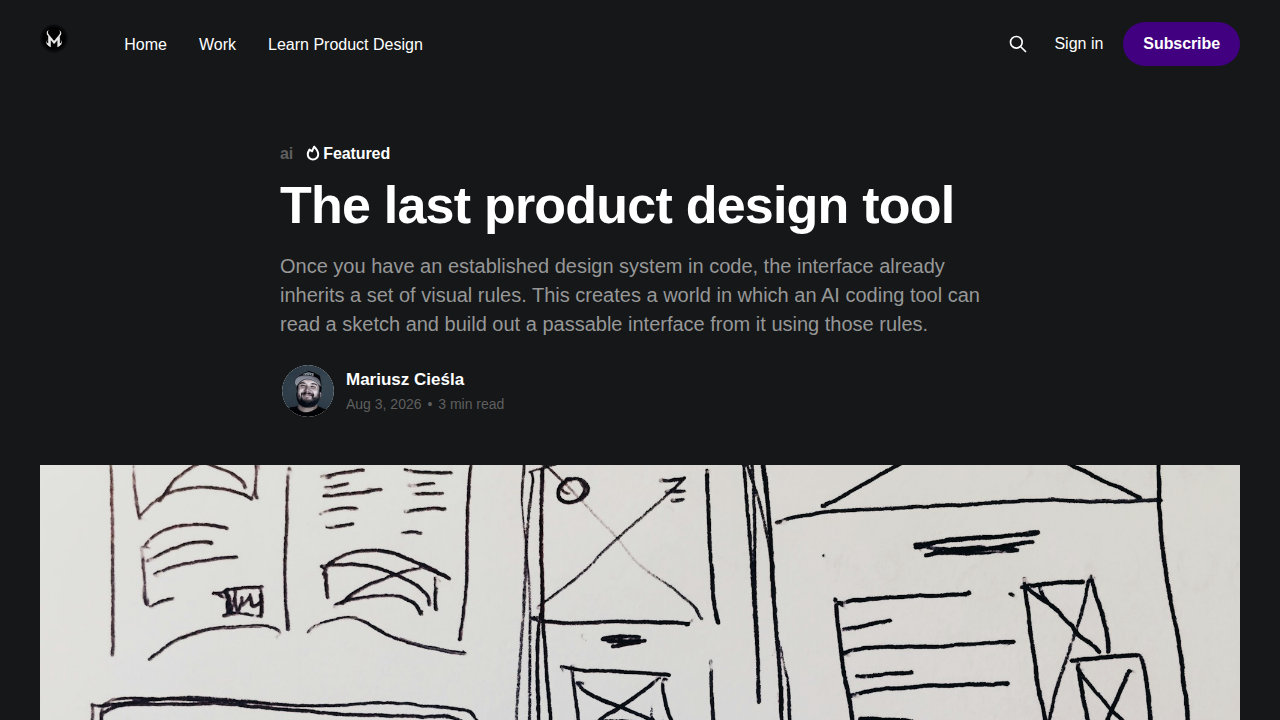
Task: Open the 'ai' tag link
Action: coord(286,153)
